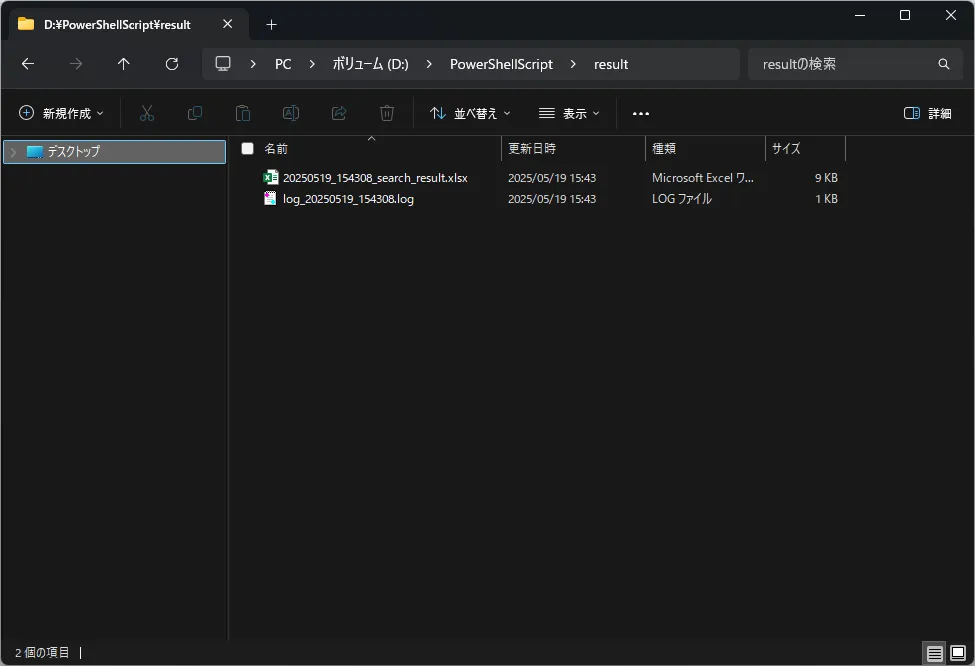
Task: Click the Cut scissors icon
Action: point(147,113)
